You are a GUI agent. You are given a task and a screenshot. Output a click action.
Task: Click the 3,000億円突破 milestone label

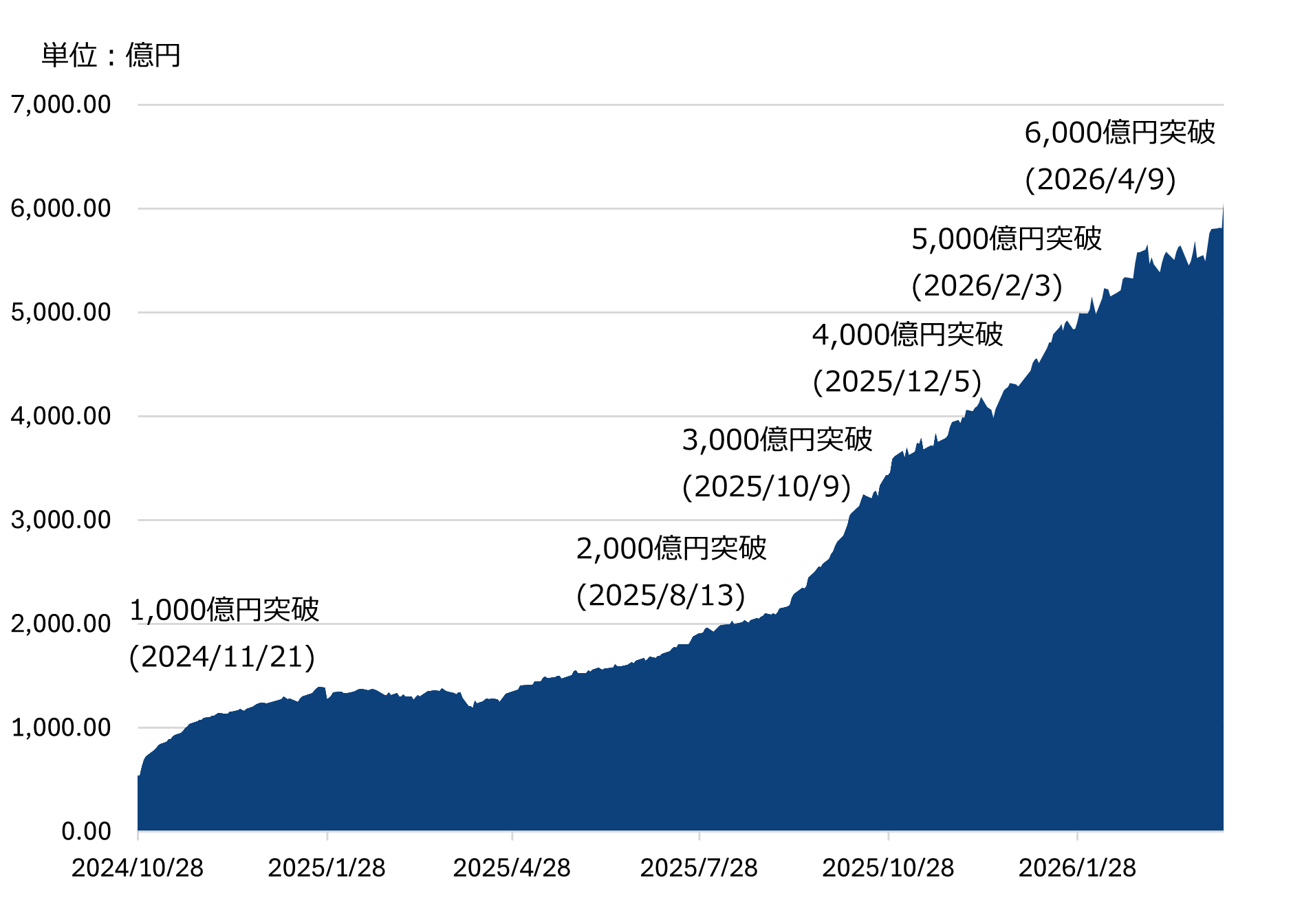click(777, 439)
